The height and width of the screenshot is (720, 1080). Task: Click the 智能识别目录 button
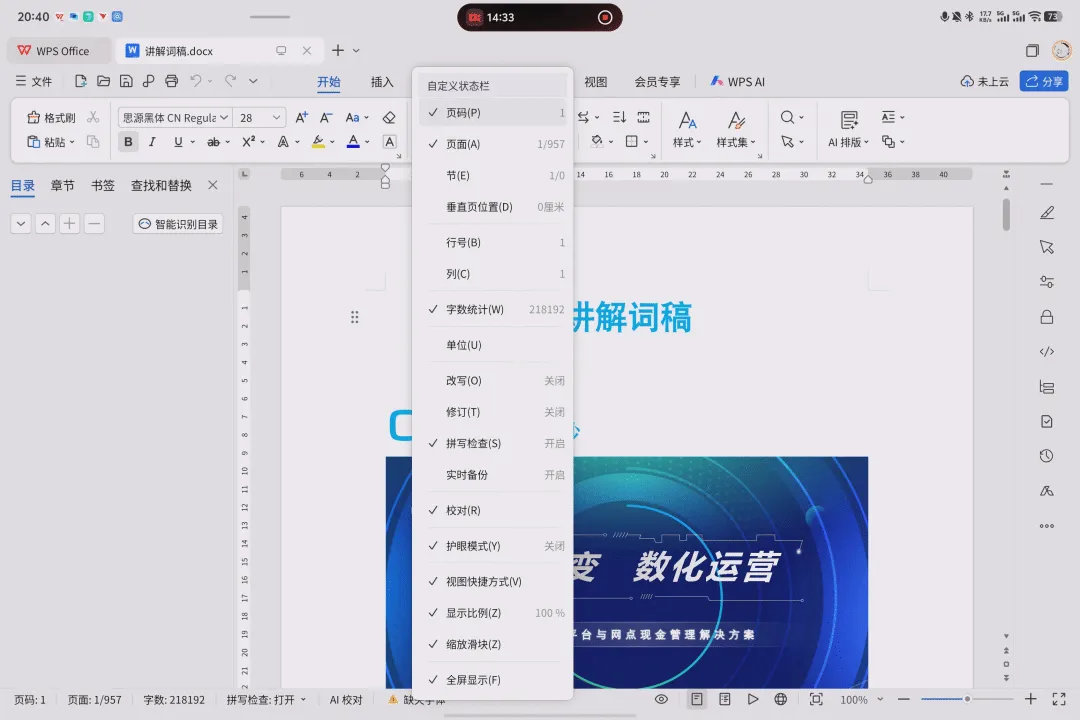click(x=178, y=224)
